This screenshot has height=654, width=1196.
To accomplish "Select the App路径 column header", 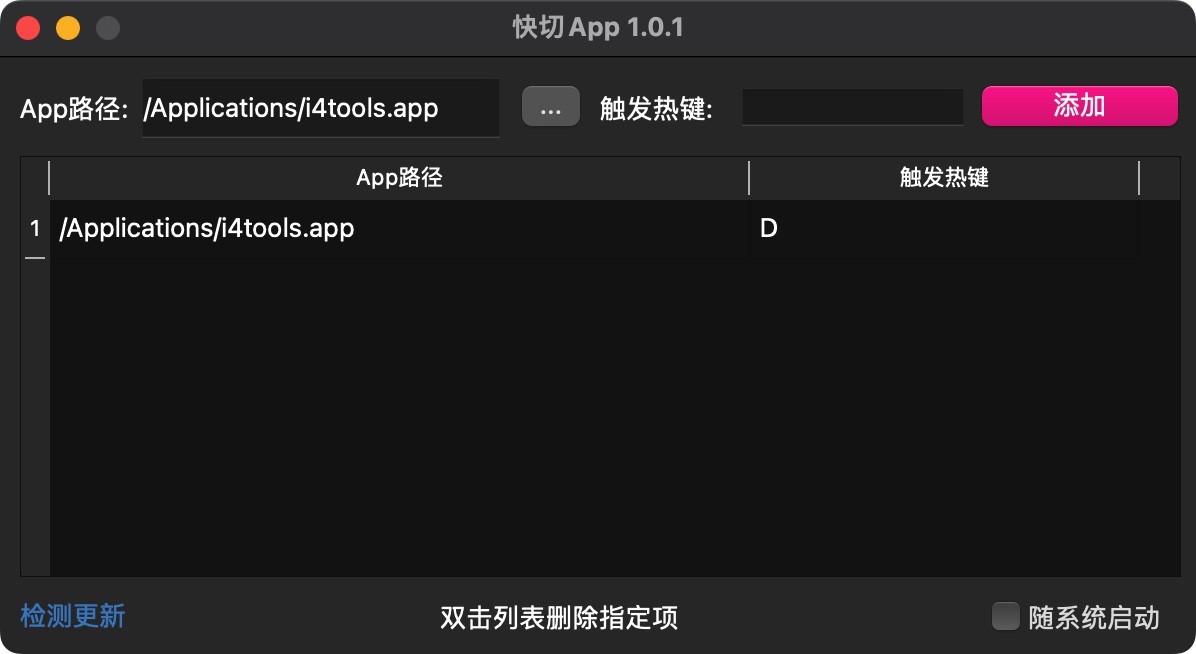I will tap(399, 178).
